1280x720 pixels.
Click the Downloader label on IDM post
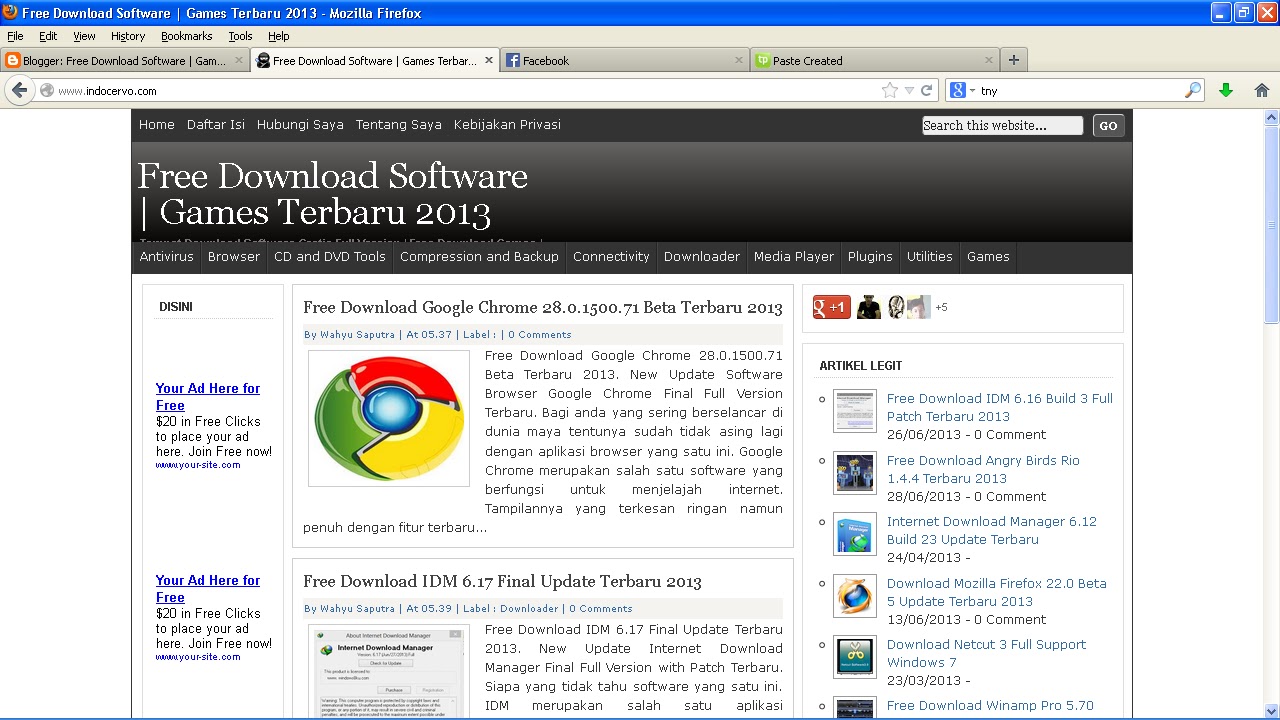point(529,609)
